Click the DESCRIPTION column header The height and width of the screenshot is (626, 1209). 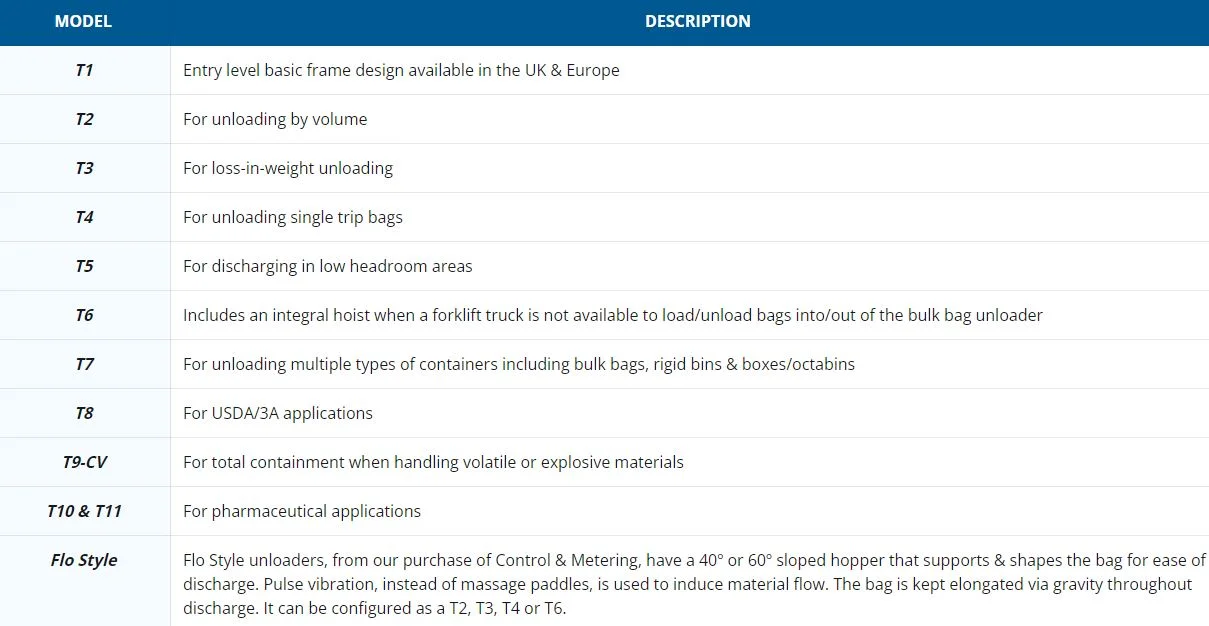[x=697, y=21]
